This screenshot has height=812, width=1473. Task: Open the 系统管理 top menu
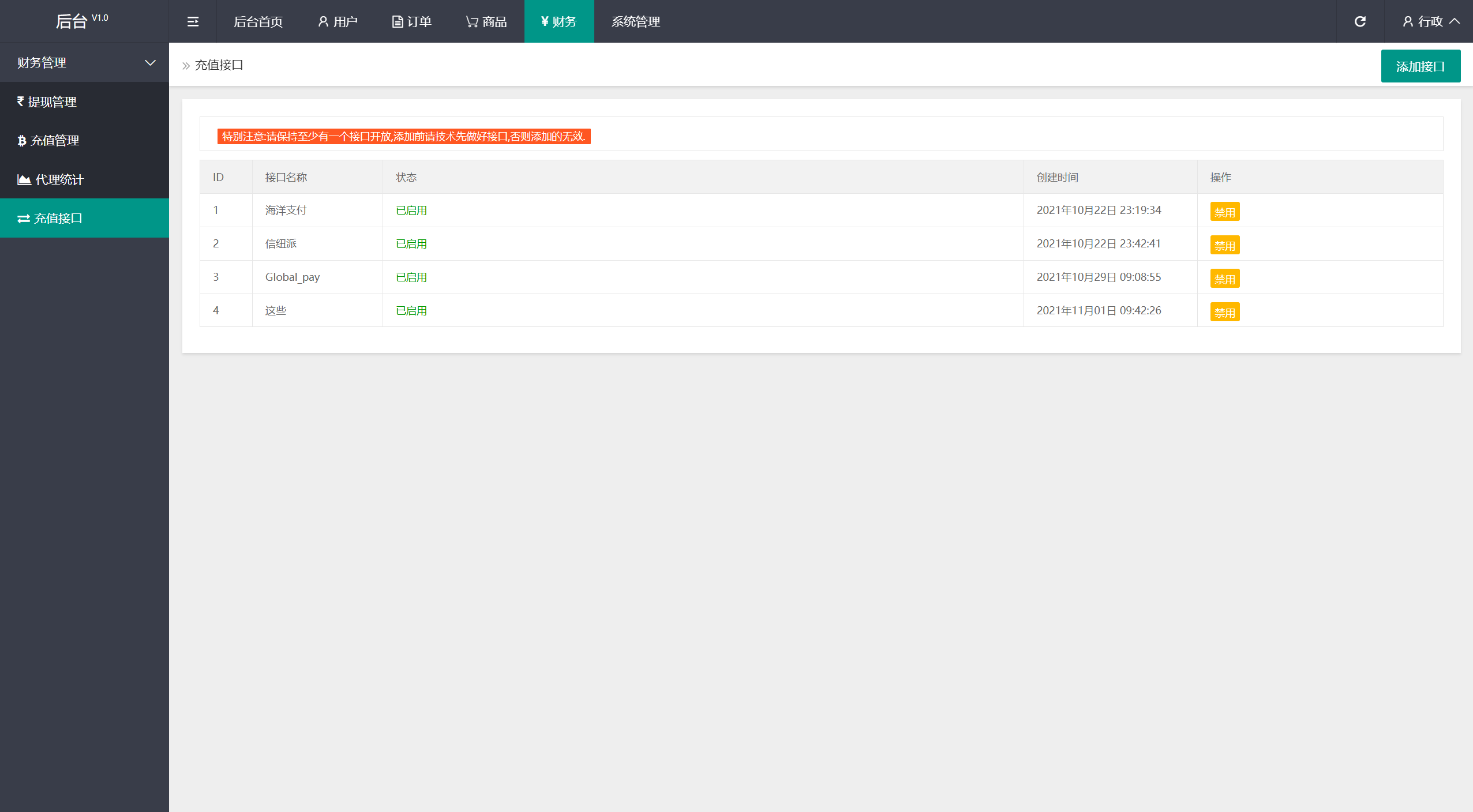coord(635,21)
